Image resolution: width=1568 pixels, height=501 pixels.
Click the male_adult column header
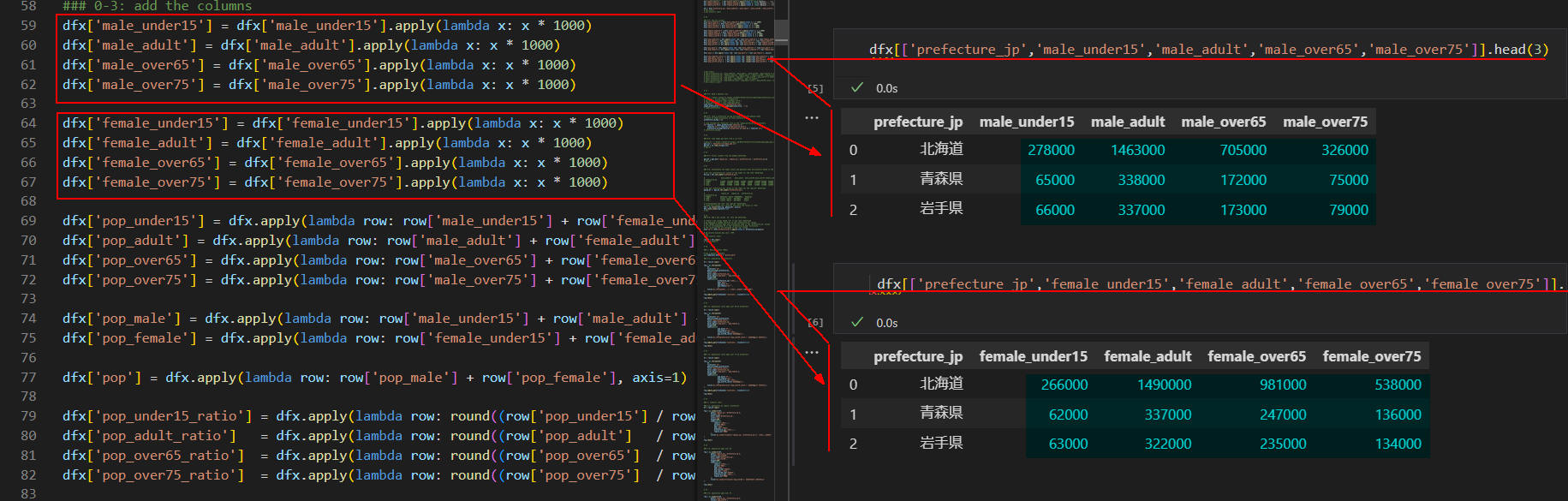click(1128, 122)
